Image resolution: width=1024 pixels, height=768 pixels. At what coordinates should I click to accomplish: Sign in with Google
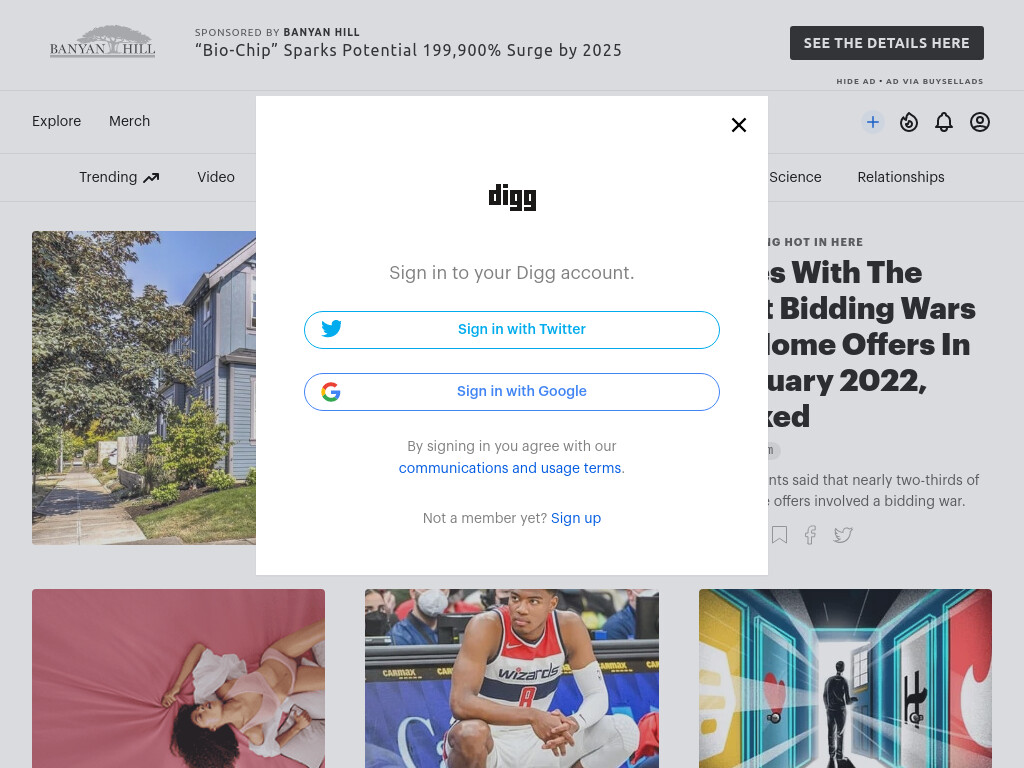[512, 392]
